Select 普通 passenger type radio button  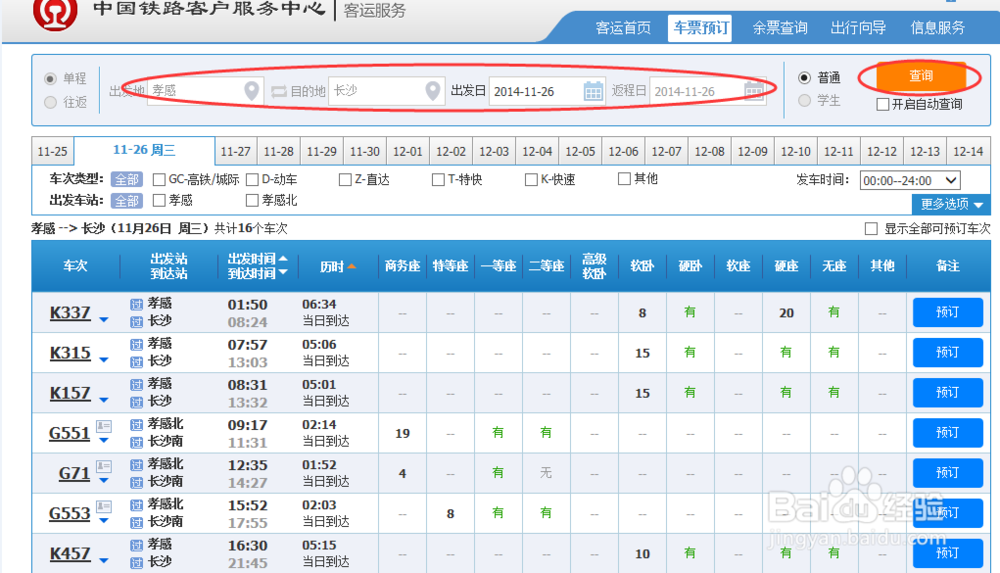805,78
